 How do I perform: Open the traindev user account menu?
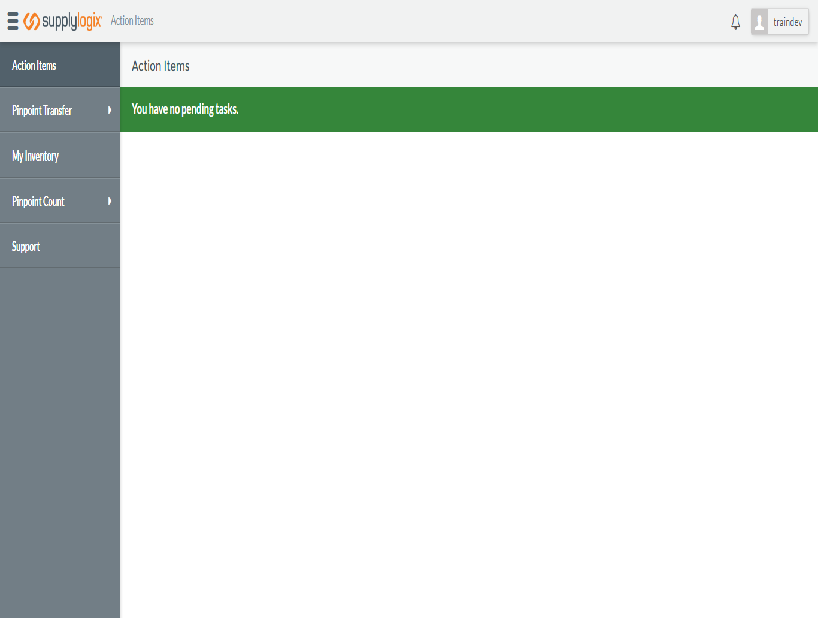pos(787,22)
